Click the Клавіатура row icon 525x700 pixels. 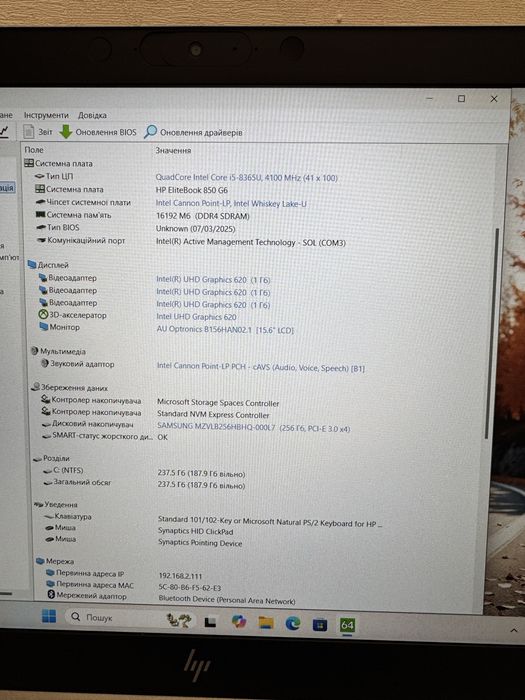click(x=49, y=517)
